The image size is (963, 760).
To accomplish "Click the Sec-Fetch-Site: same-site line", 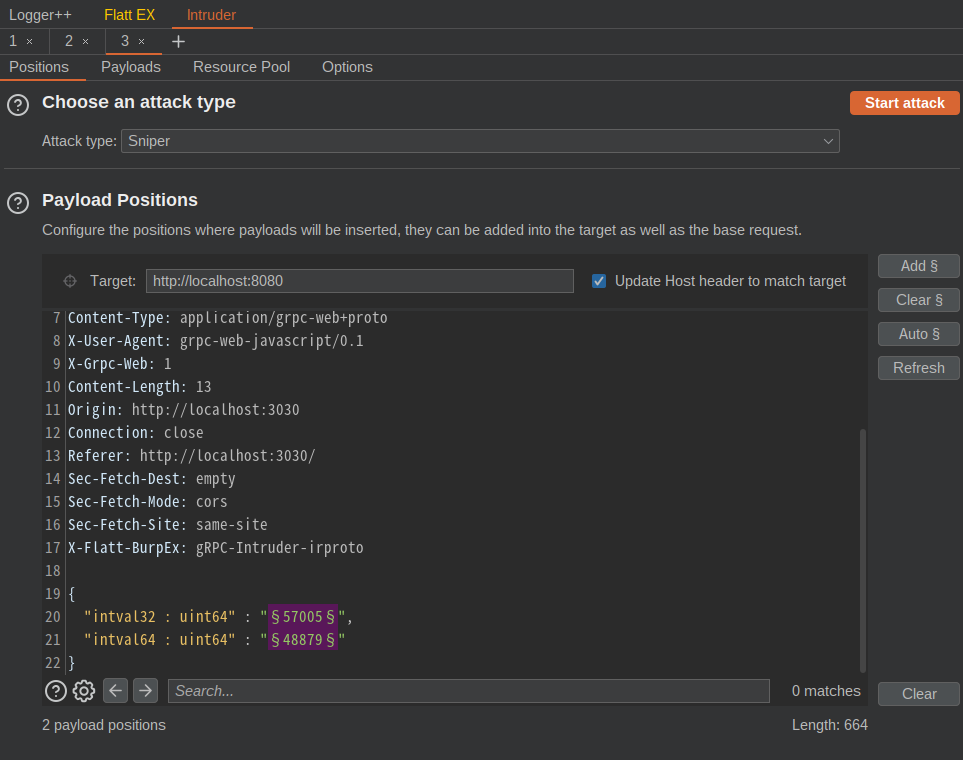I will pyautogui.click(x=168, y=525).
